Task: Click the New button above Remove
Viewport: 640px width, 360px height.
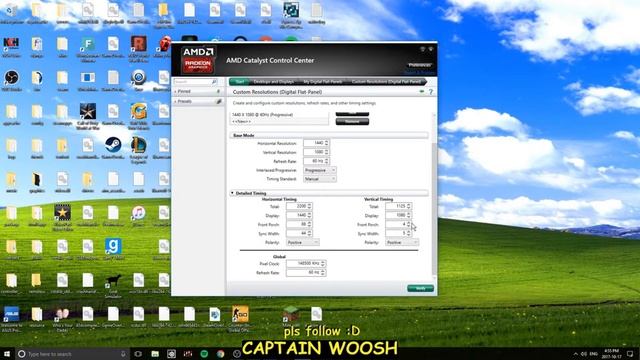Action: 352,113
